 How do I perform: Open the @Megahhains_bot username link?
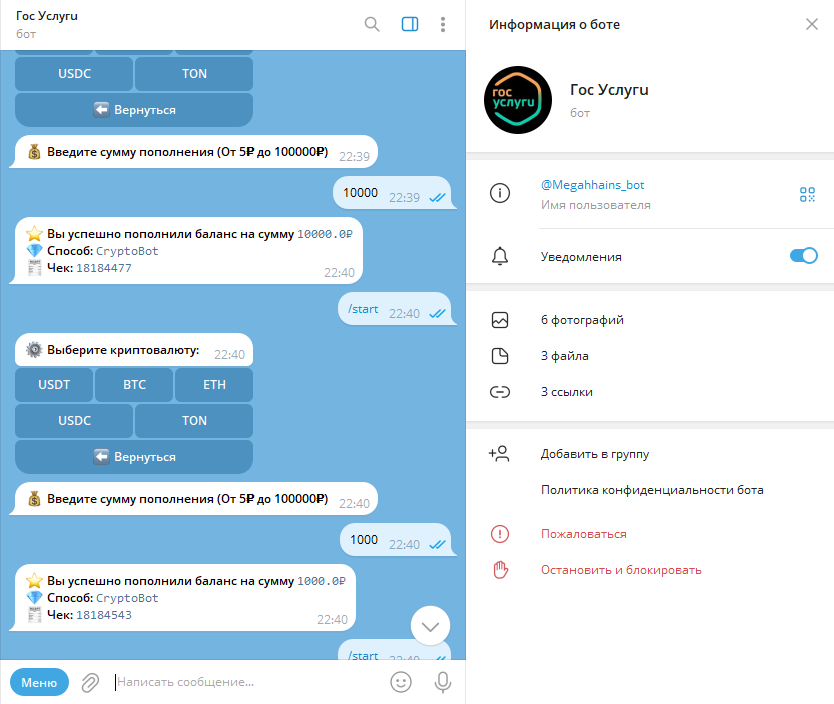[x=593, y=185]
